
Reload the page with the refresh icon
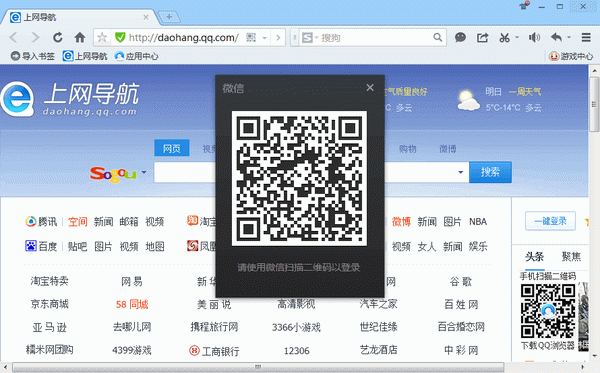[x=58, y=37]
